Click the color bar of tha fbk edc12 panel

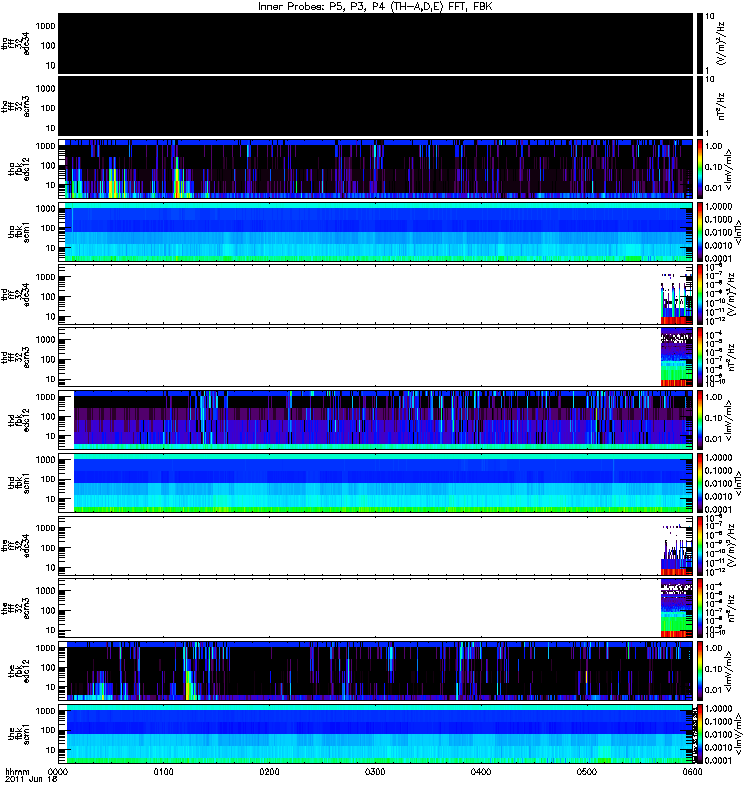(700, 169)
